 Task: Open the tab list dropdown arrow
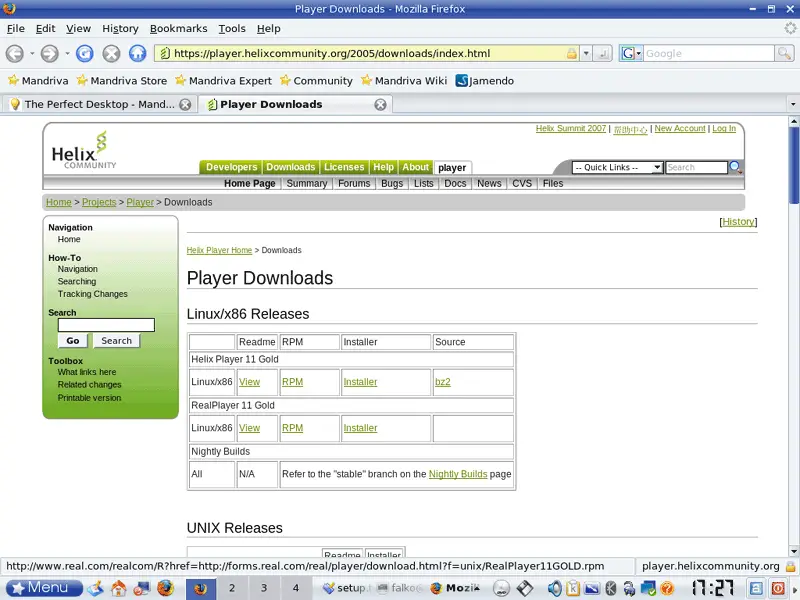793,104
